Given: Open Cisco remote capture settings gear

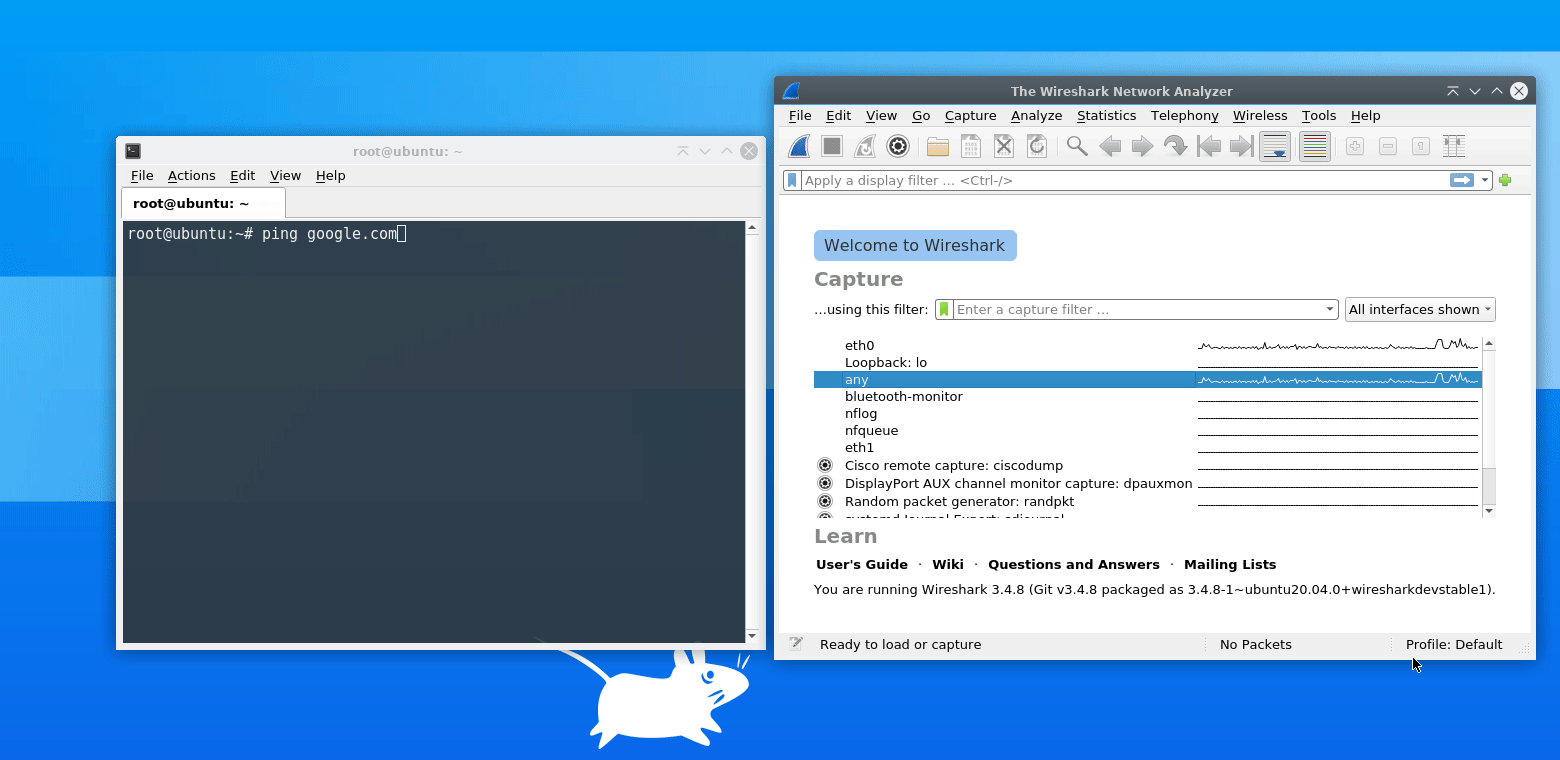Looking at the screenshot, I should (825, 465).
